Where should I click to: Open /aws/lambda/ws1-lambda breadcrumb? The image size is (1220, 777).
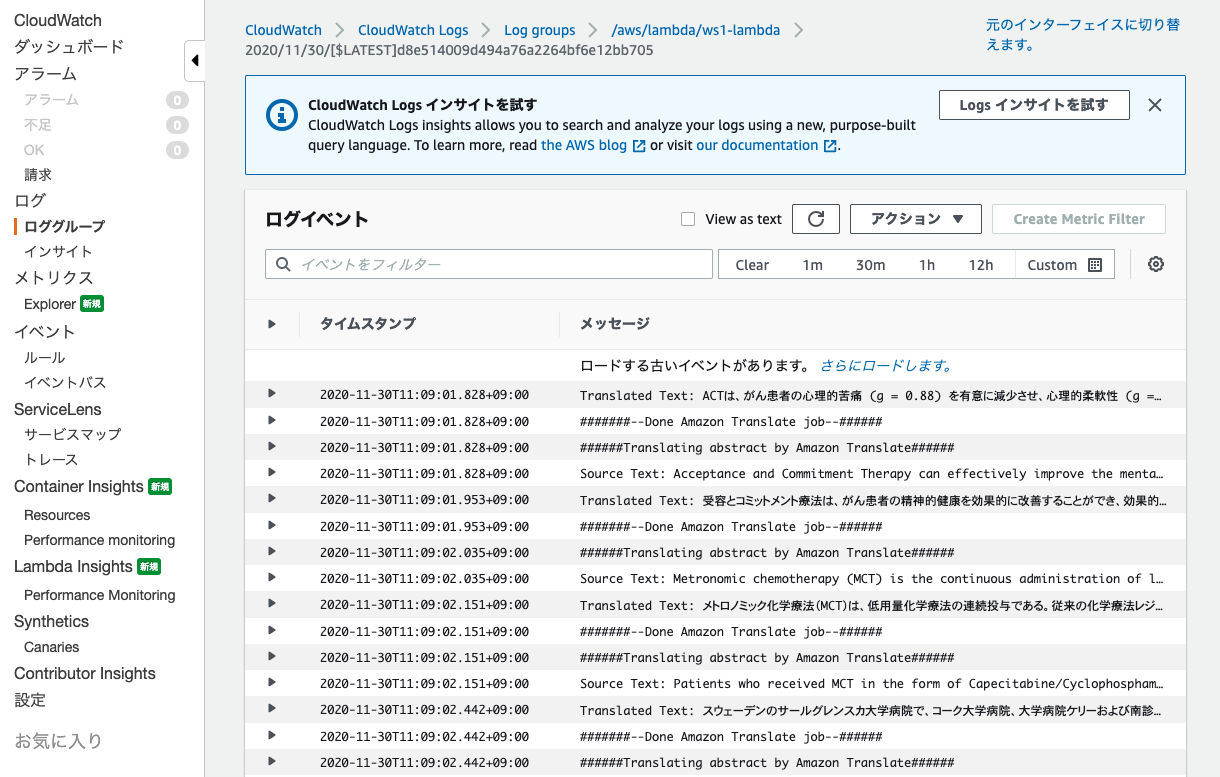tap(696, 30)
